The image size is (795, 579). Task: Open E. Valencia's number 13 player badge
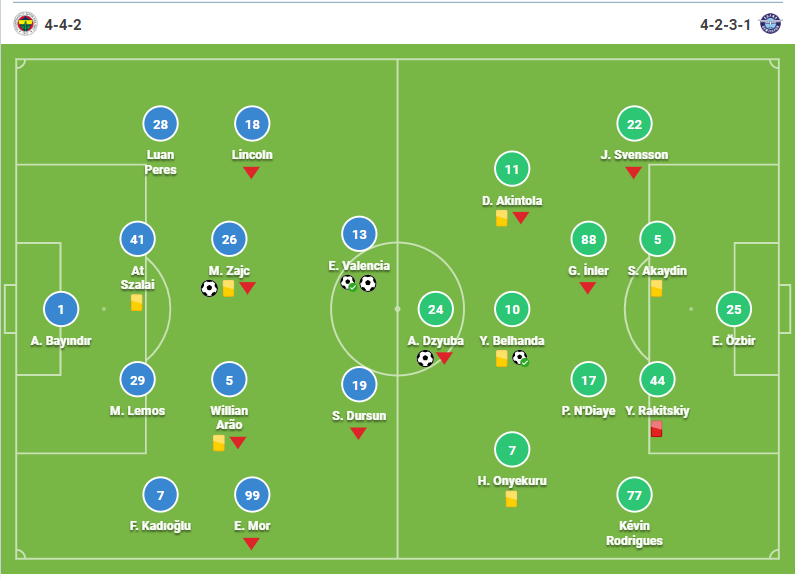point(359,234)
